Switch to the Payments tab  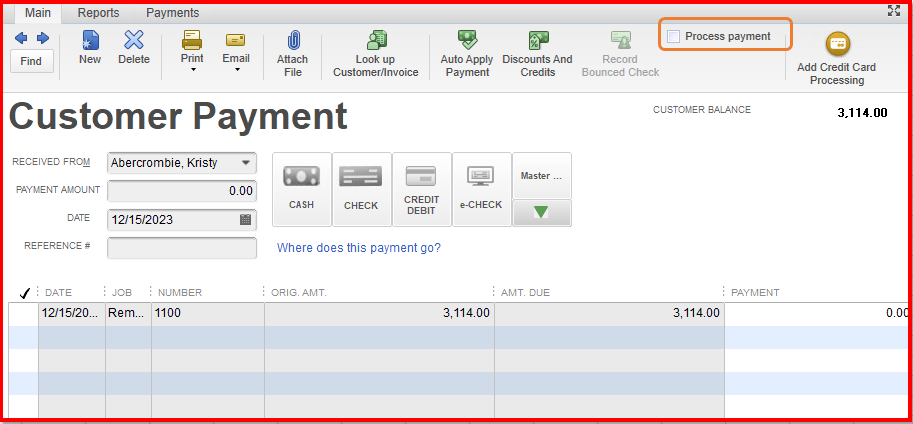(x=172, y=13)
